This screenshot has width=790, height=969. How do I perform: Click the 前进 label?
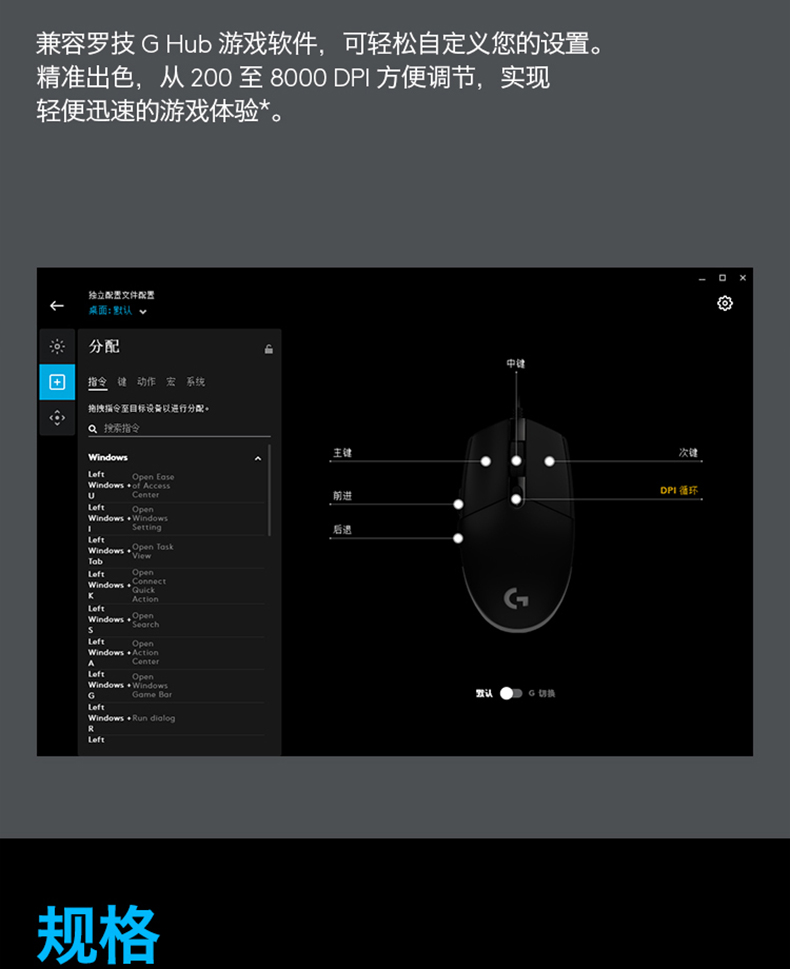tap(342, 496)
